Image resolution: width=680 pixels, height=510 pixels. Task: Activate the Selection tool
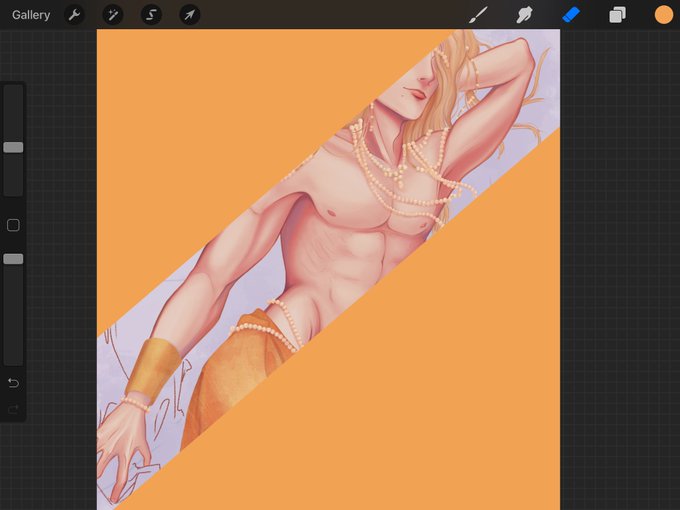pyautogui.click(x=151, y=15)
